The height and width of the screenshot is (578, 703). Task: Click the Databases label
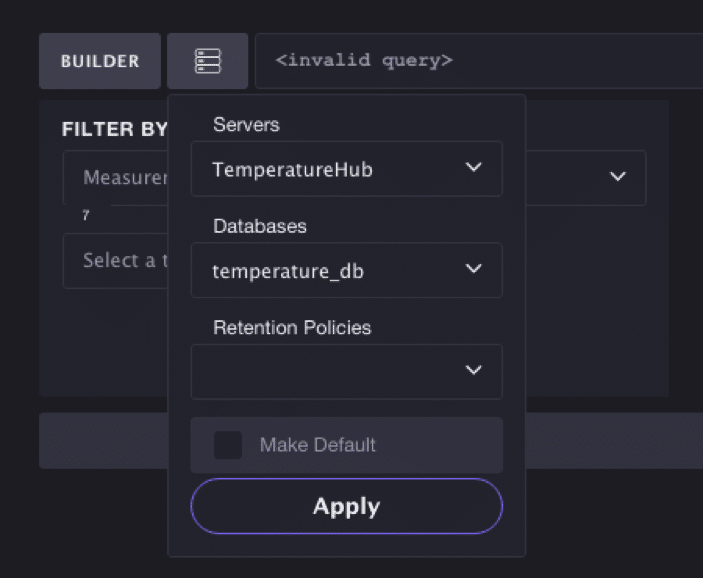pos(259,227)
